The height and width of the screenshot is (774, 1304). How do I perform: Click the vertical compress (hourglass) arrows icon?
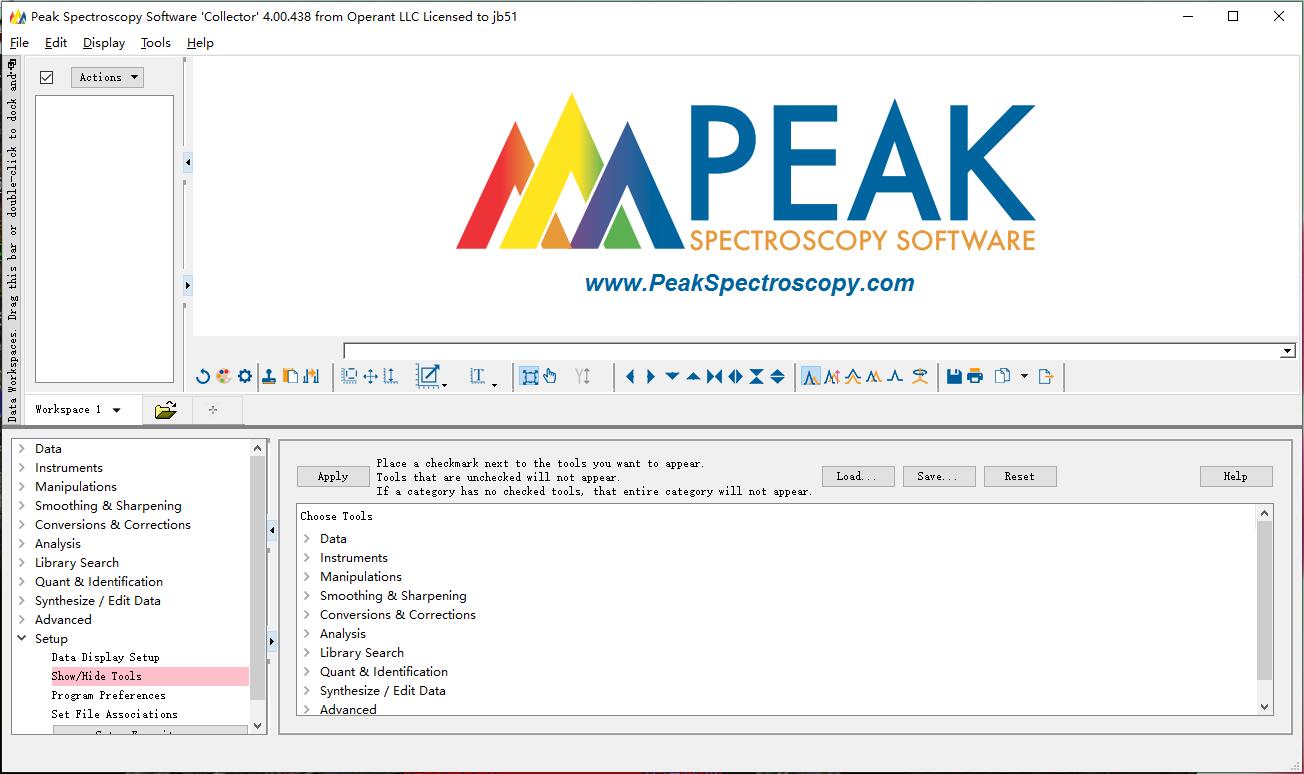click(756, 376)
